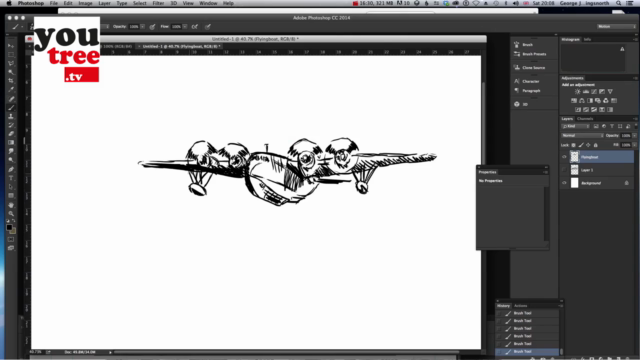Toggle lock position
Image resolution: width=640 pixels, height=360 pixels.
pos(588,145)
